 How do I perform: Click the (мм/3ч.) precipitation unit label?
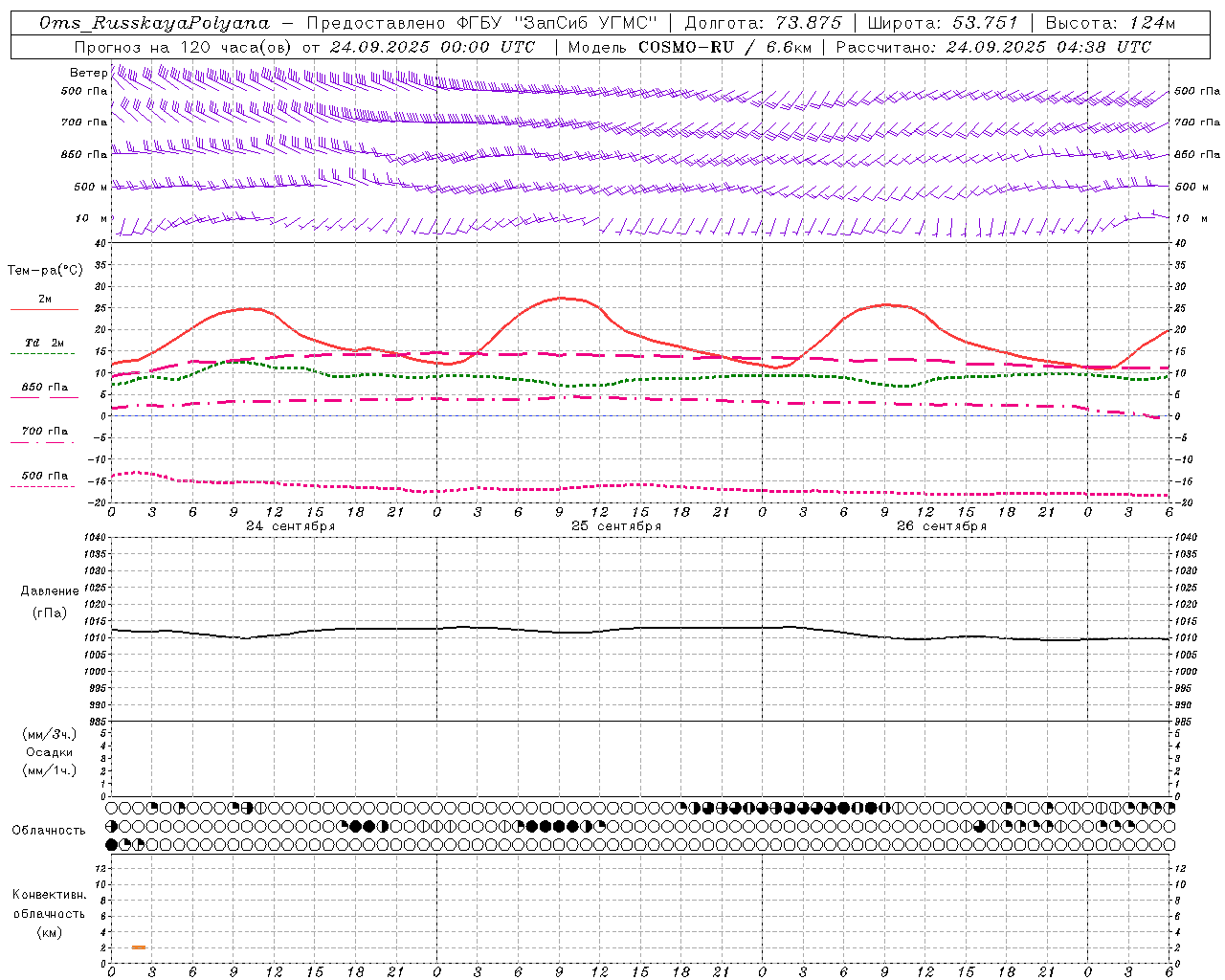click(50, 734)
